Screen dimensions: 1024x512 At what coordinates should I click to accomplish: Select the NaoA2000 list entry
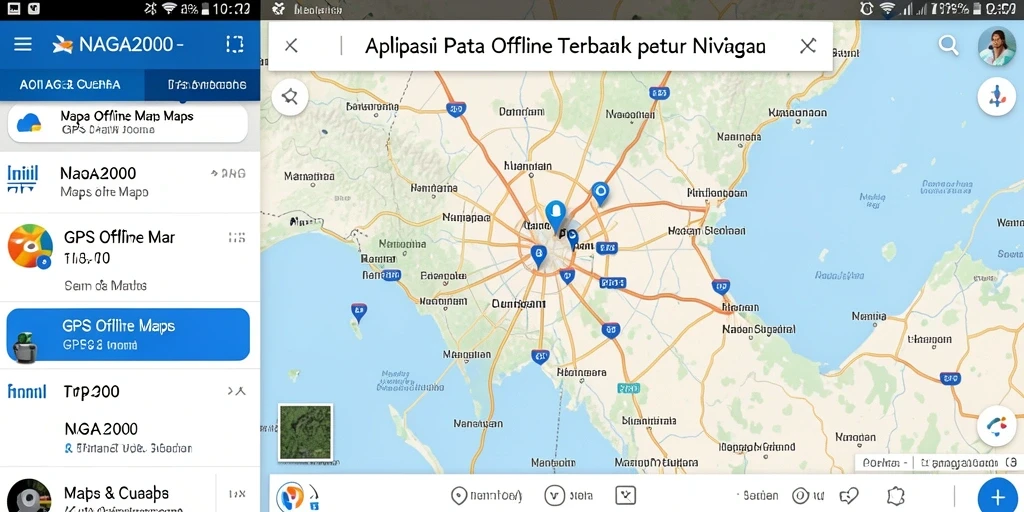coord(130,182)
